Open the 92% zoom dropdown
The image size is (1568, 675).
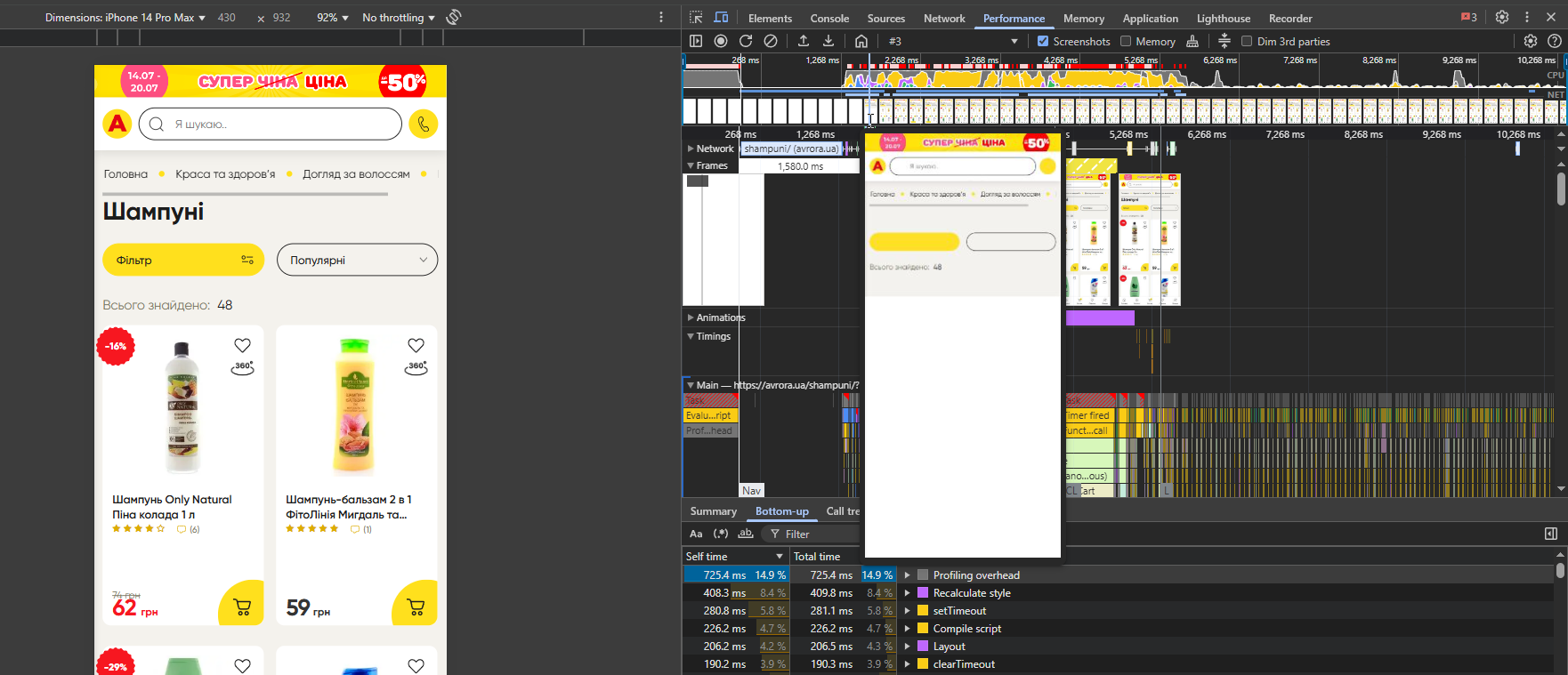pos(333,17)
